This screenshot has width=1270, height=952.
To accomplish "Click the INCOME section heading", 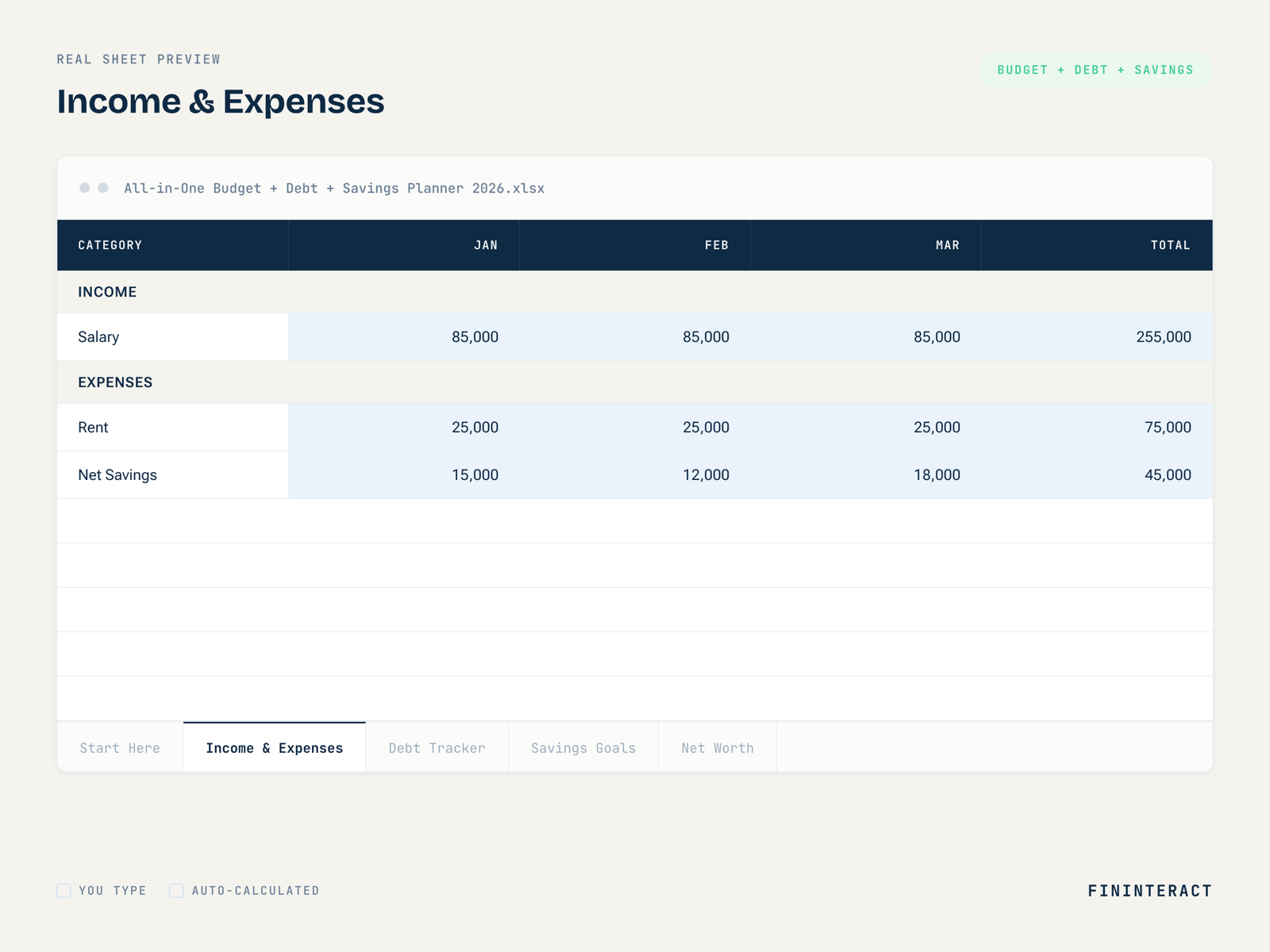I will [107, 292].
